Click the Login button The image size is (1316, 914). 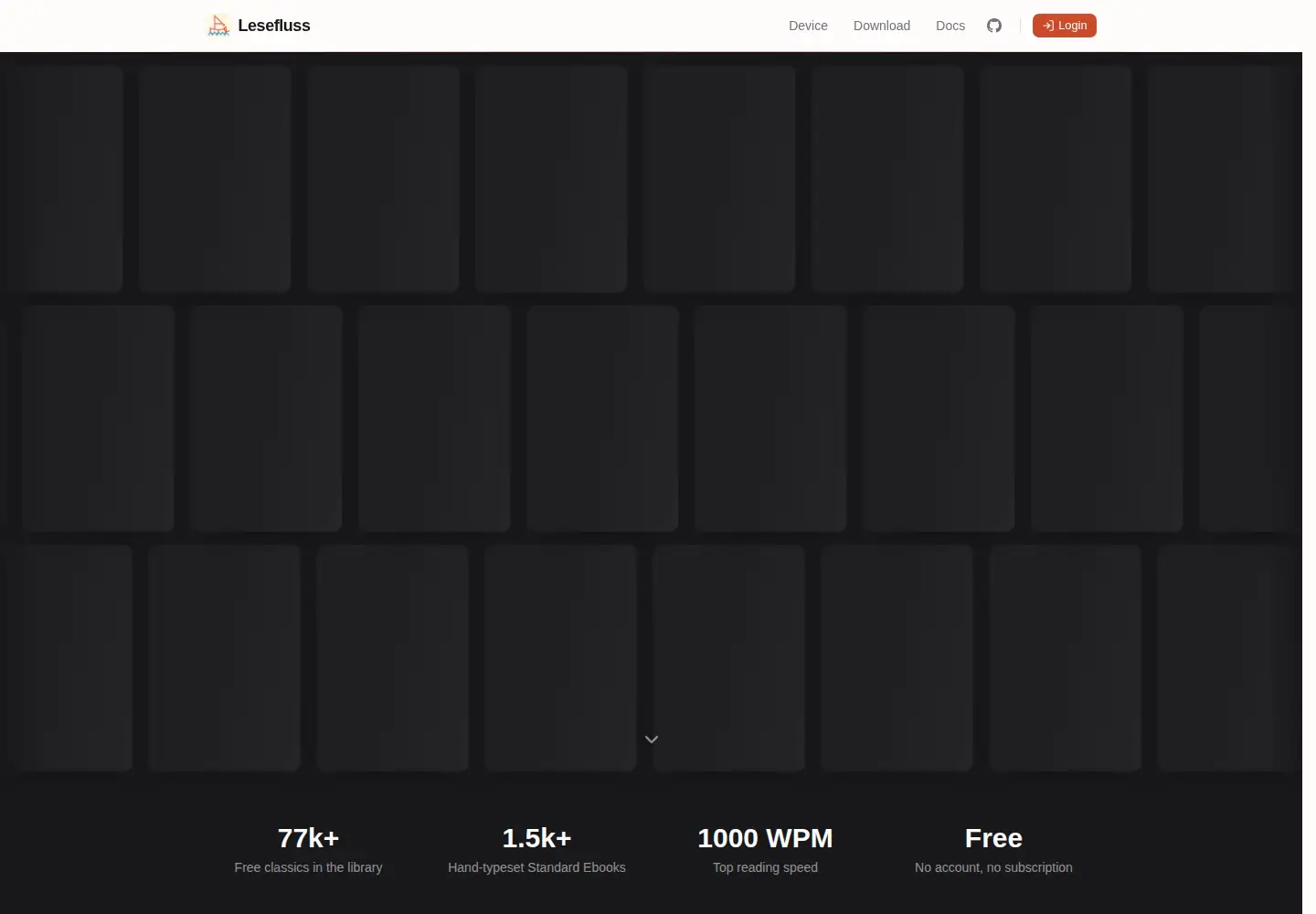(x=1065, y=26)
